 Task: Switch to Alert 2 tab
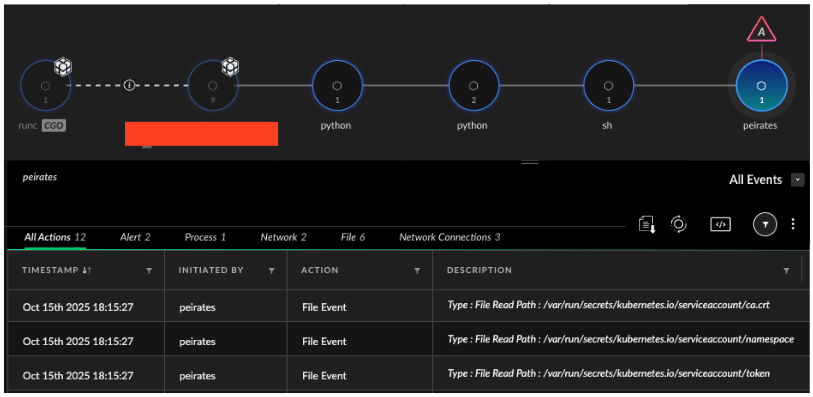pyautogui.click(x=135, y=237)
